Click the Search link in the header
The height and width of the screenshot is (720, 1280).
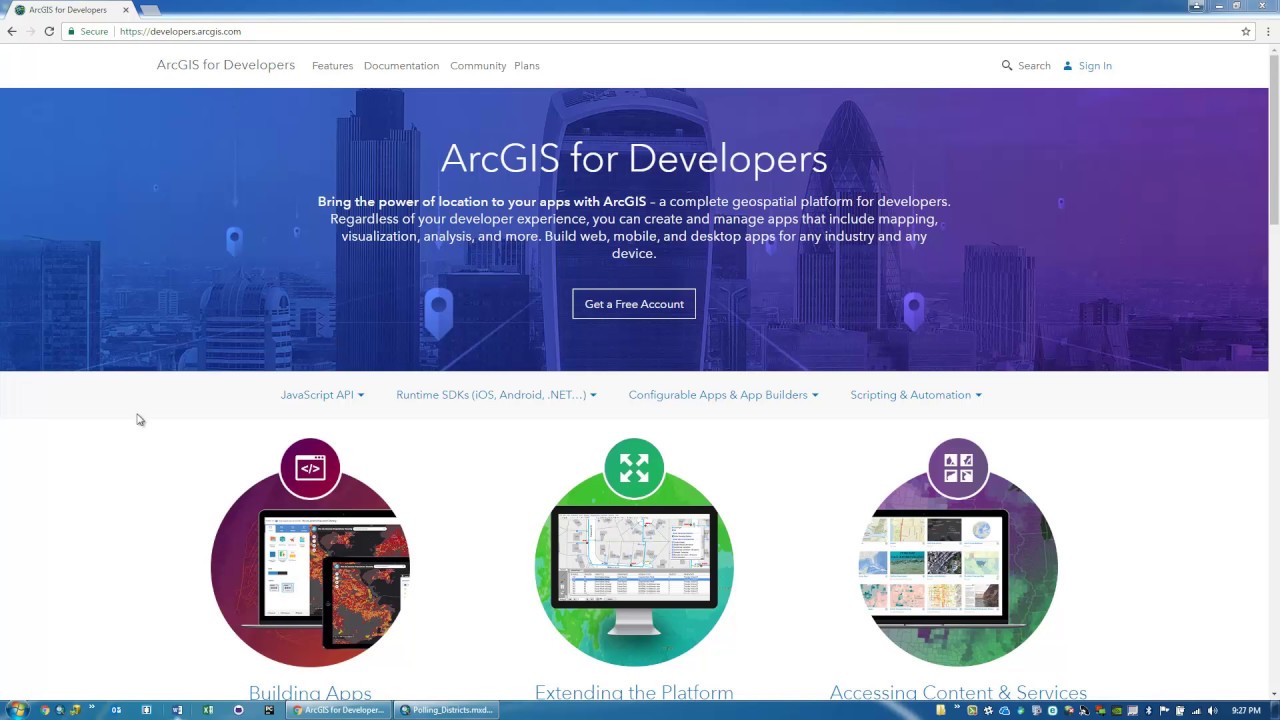tap(1034, 66)
